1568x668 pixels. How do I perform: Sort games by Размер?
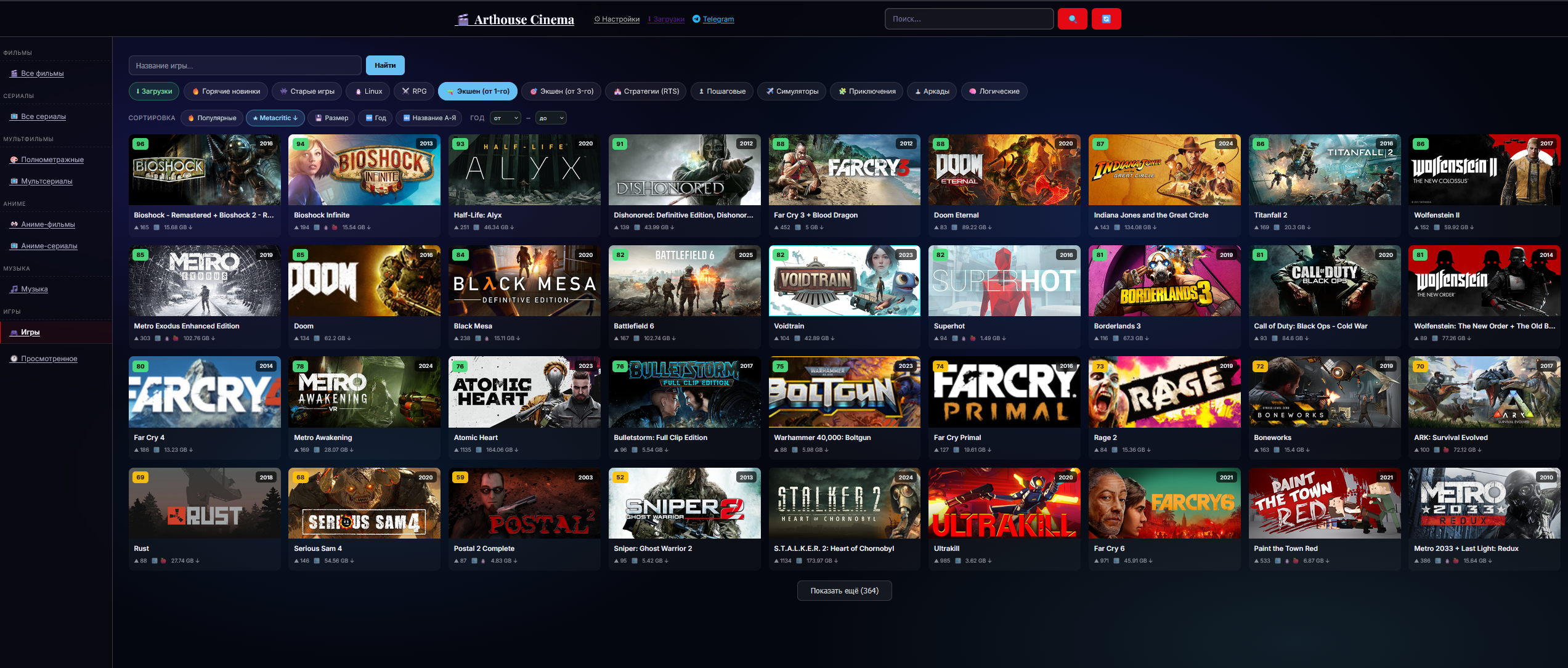click(x=331, y=118)
